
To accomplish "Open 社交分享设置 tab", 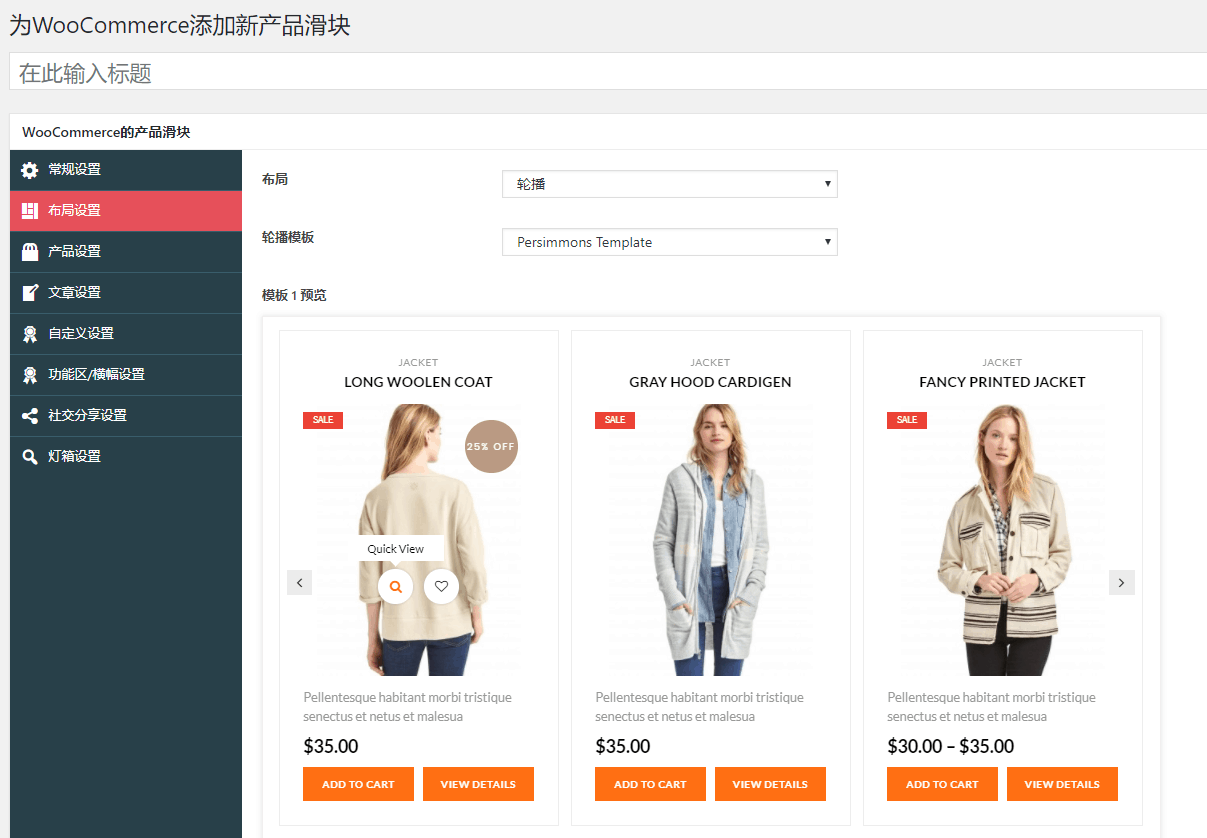I will pyautogui.click(x=126, y=416).
